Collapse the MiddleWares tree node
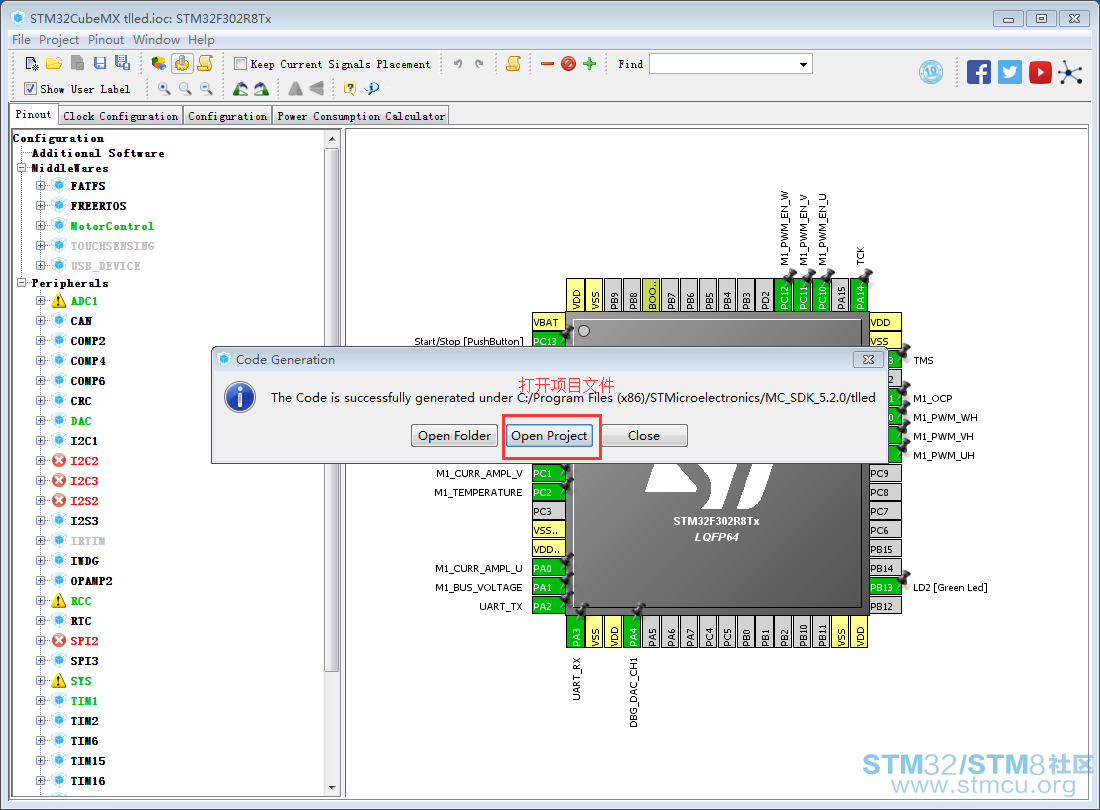1100x810 pixels. click(x=22, y=168)
